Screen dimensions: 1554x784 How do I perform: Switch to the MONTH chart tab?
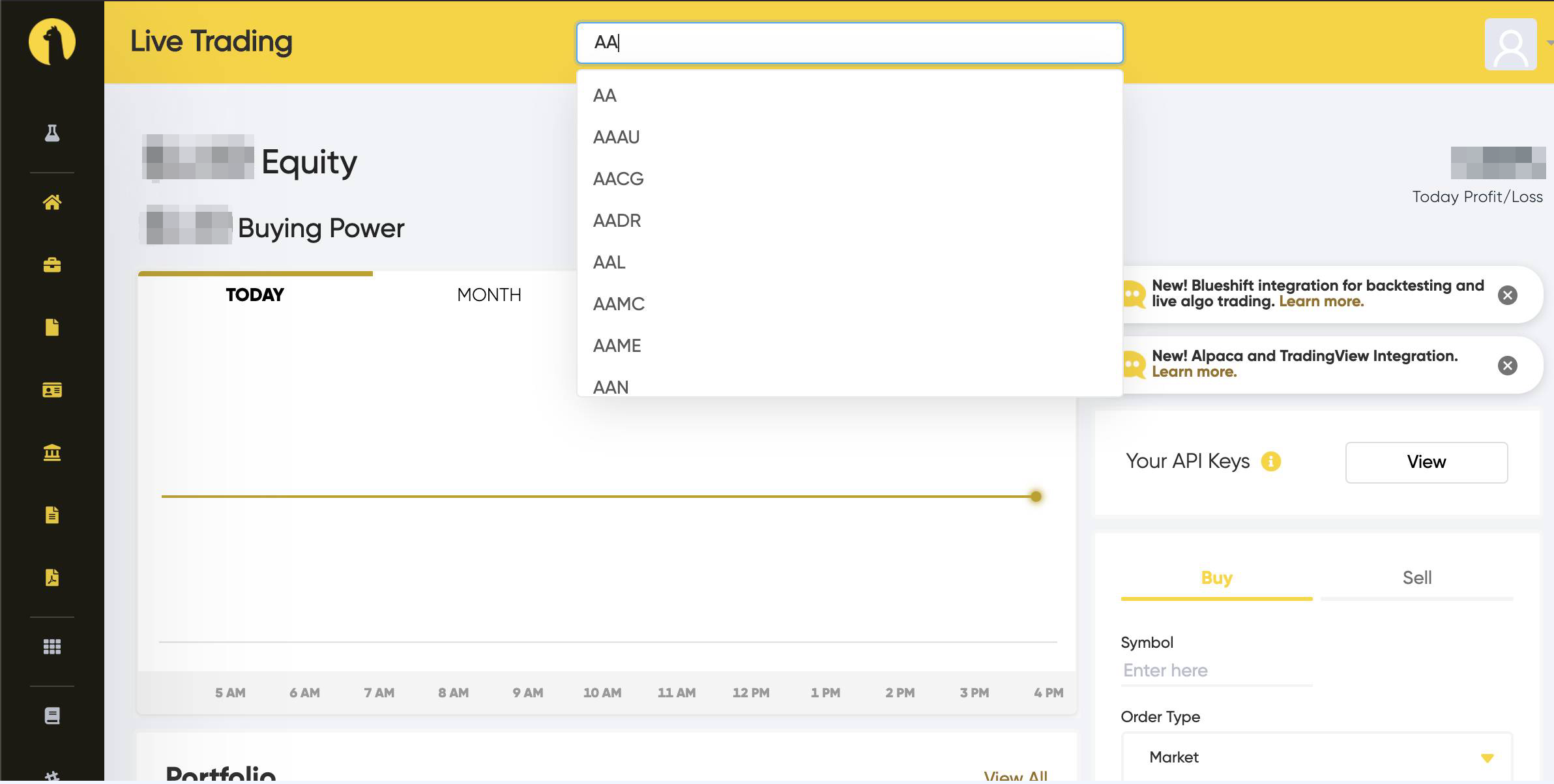(x=489, y=295)
